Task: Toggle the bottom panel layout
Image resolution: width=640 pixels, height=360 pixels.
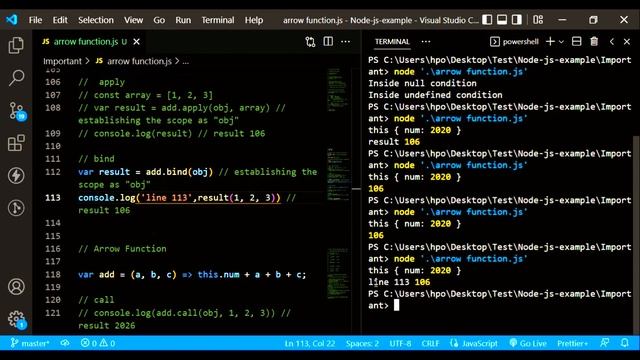Action: tap(502, 20)
